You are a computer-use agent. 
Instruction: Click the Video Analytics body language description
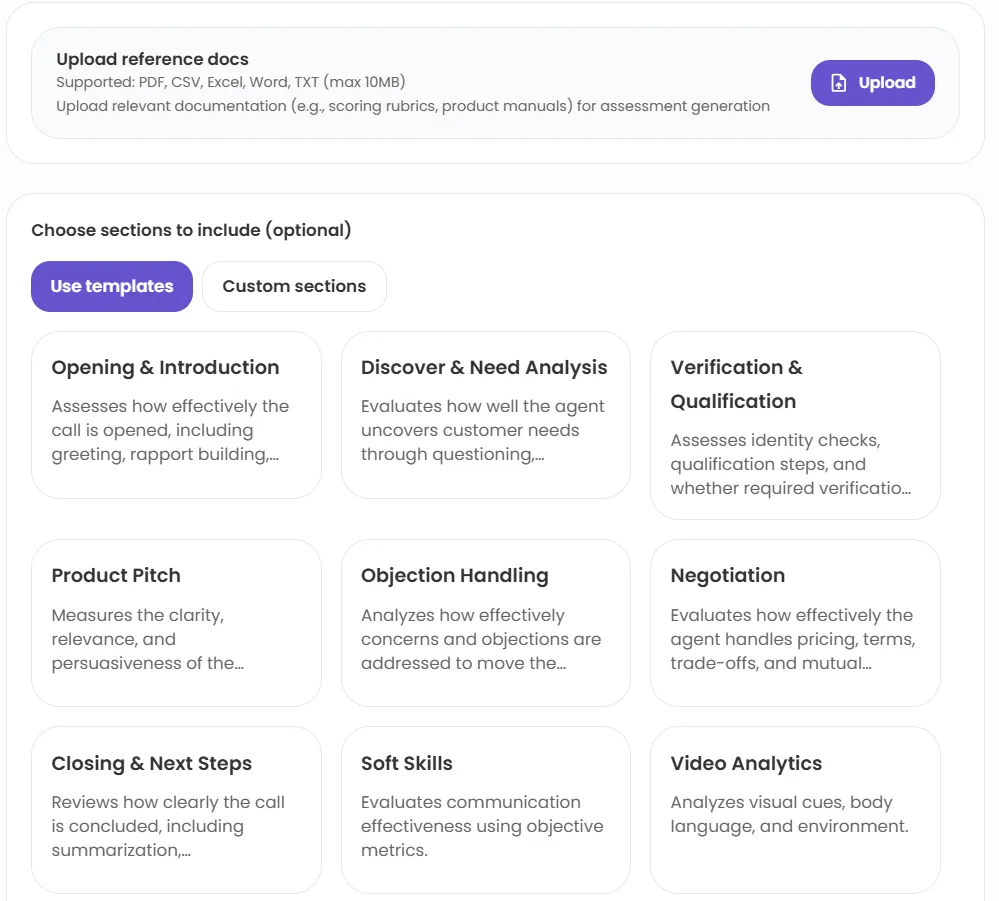[x=789, y=814]
